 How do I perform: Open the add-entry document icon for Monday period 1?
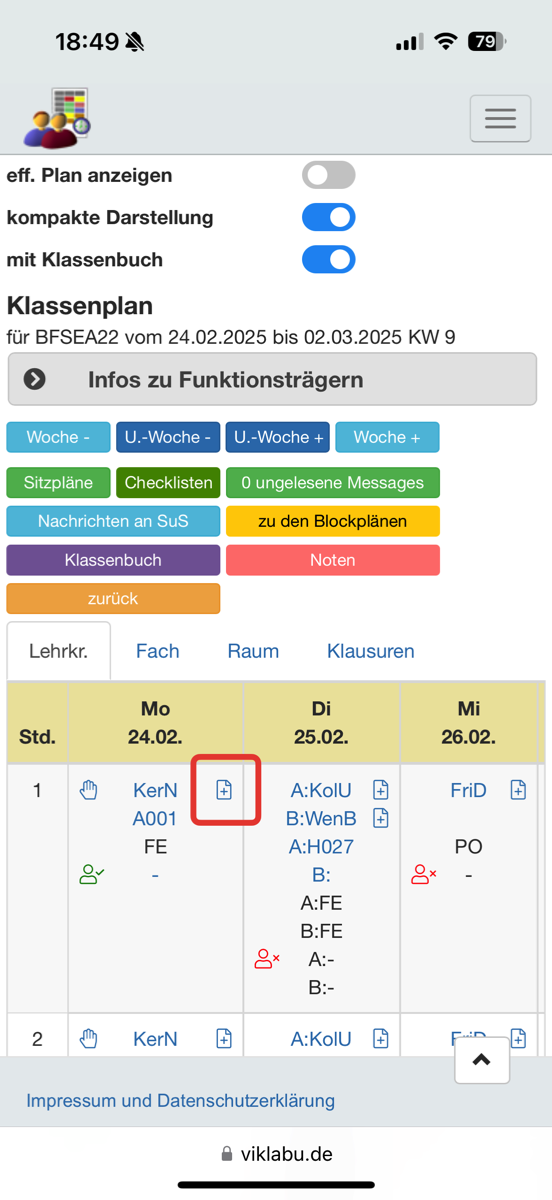224,790
